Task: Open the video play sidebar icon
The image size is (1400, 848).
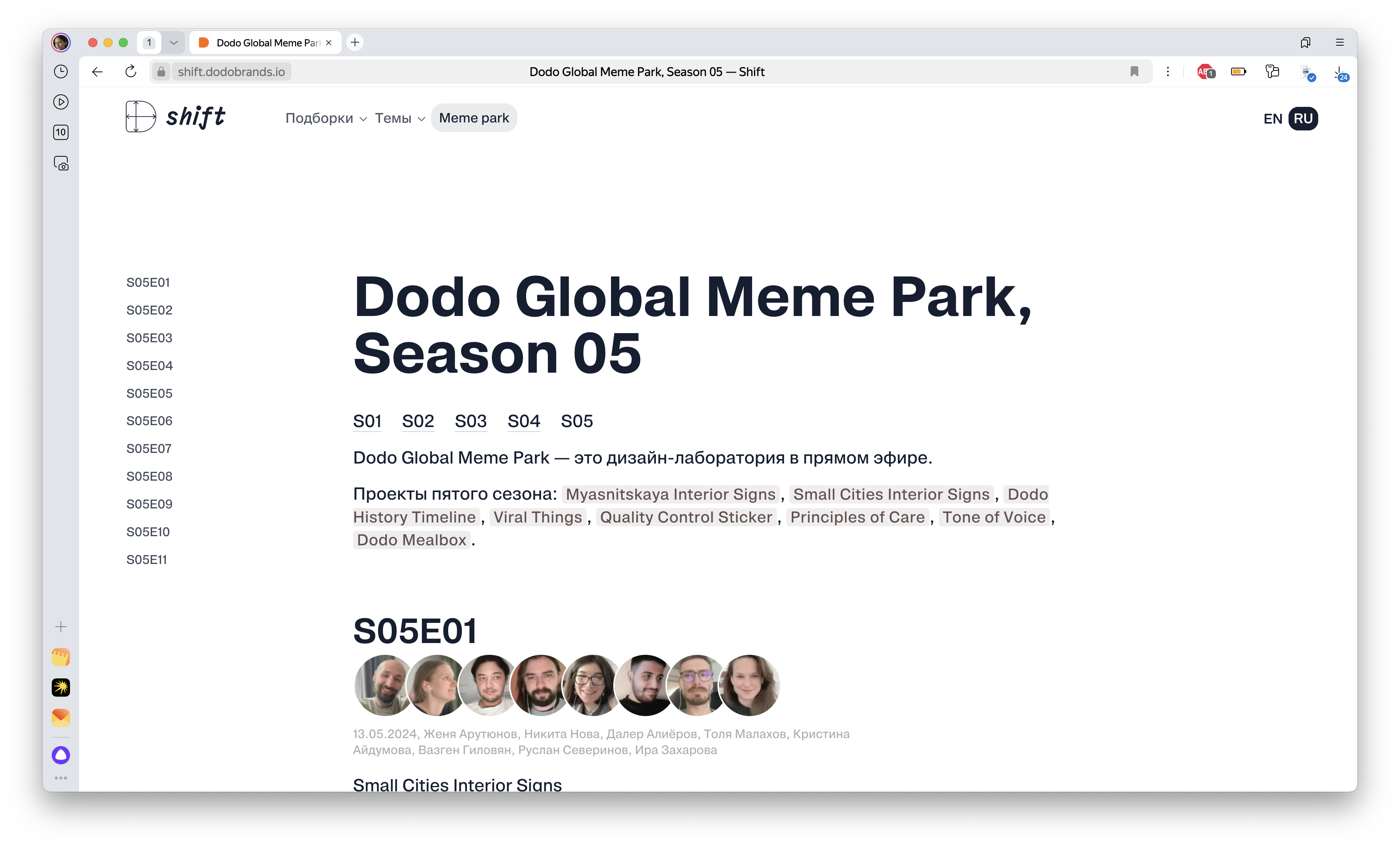Action: [61, 102]
